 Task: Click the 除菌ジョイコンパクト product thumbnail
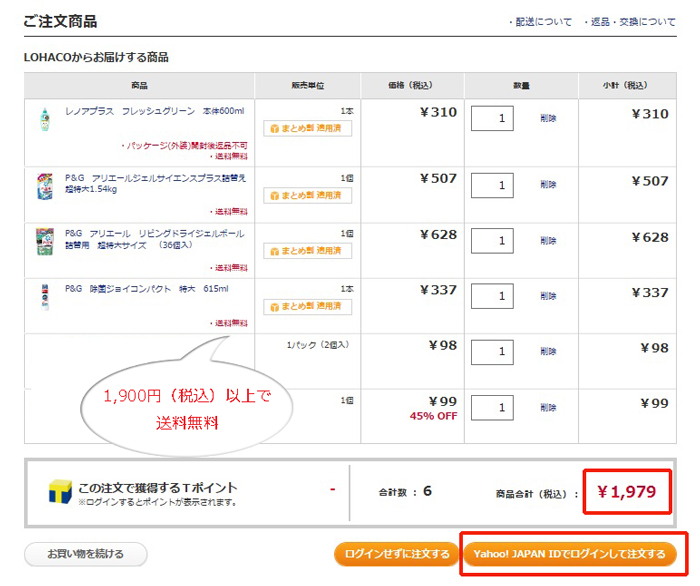pyautogui.click(x=45, y=297)
